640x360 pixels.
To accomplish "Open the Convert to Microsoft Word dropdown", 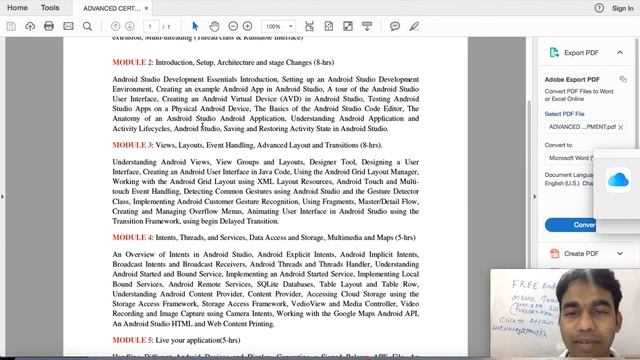I will (570, 158).
